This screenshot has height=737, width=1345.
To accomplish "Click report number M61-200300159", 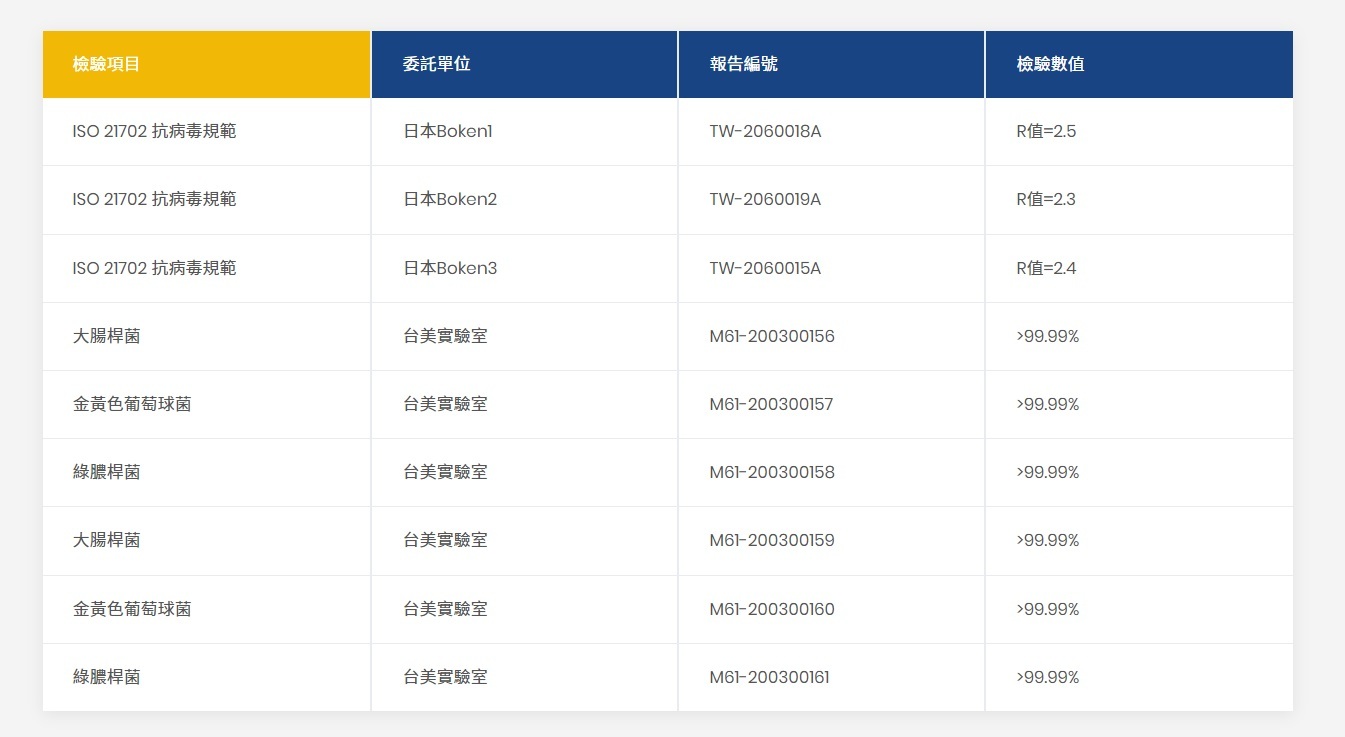I will [772, 540].
